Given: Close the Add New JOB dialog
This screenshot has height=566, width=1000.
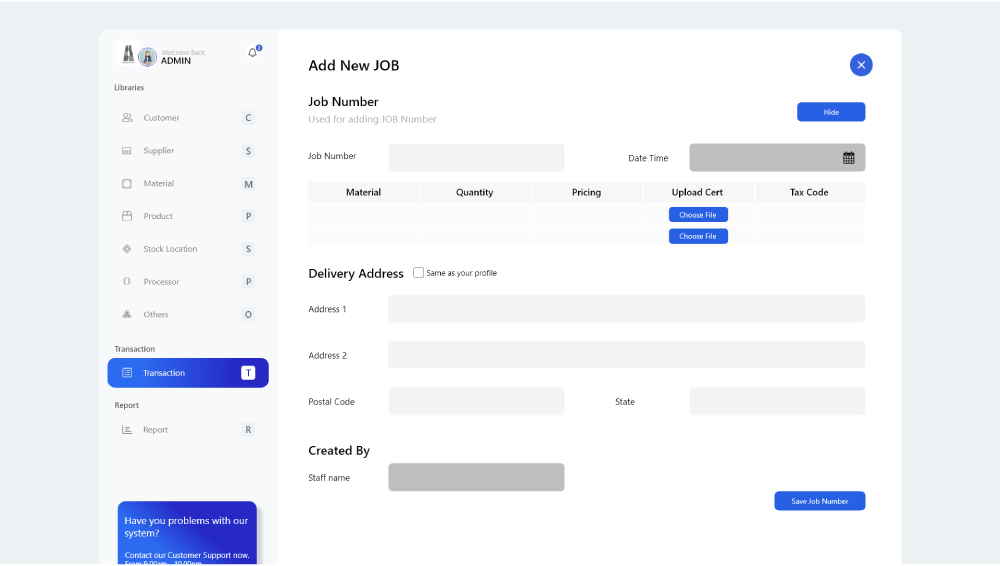Looking at the screenshot, I should pyautogui.click(x=861, y=65).
